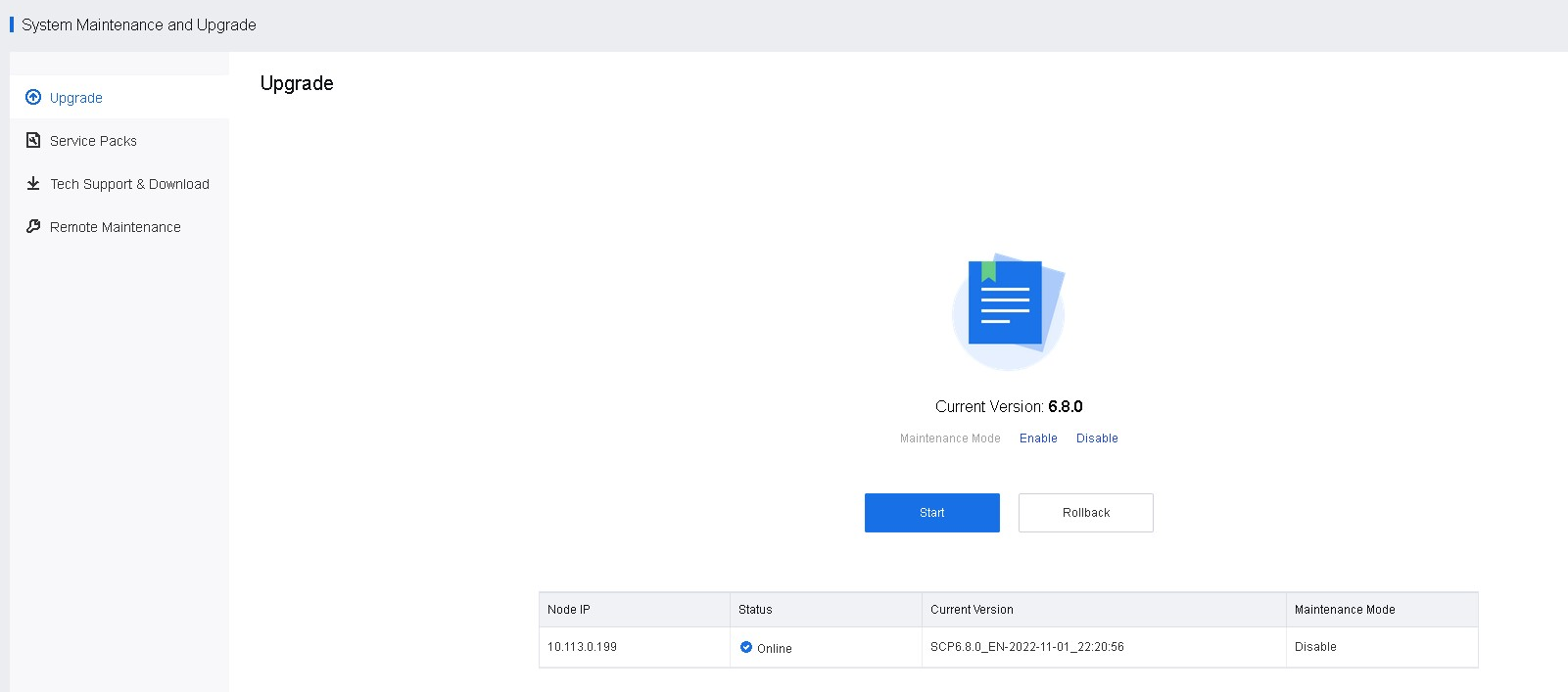This screenshot has height=692, width=1568.
Task: Click the blue Online status checkmark icon
Action: pyautogui.click(x=746, y=647)
